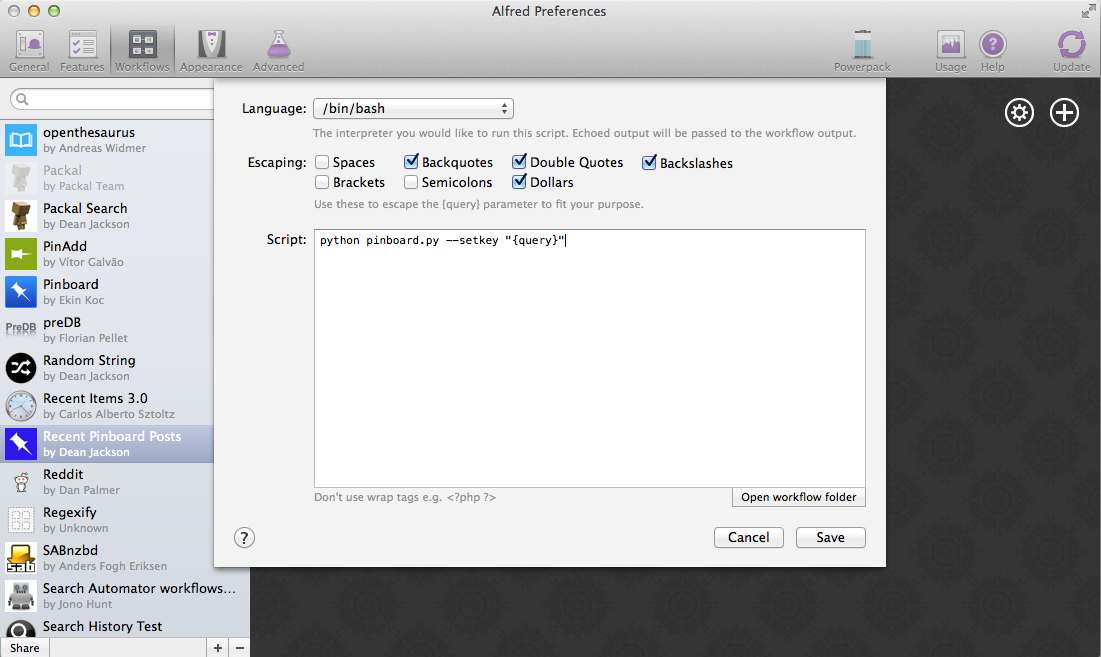The image size is (1101, 657).
Task: Select the SABnzbd workflow icon
Action: (21, 557)
